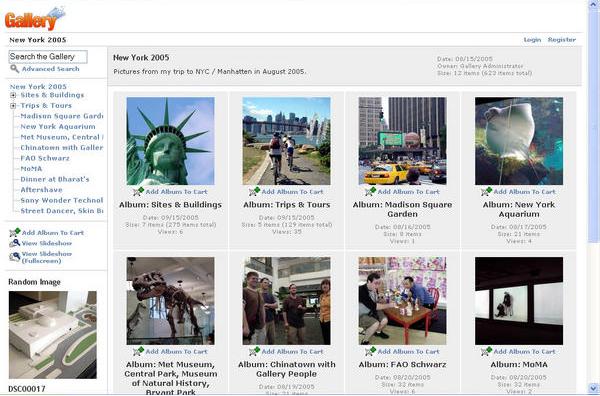Click the Gallery logo
Screen dimensions: 600x396
35,18
